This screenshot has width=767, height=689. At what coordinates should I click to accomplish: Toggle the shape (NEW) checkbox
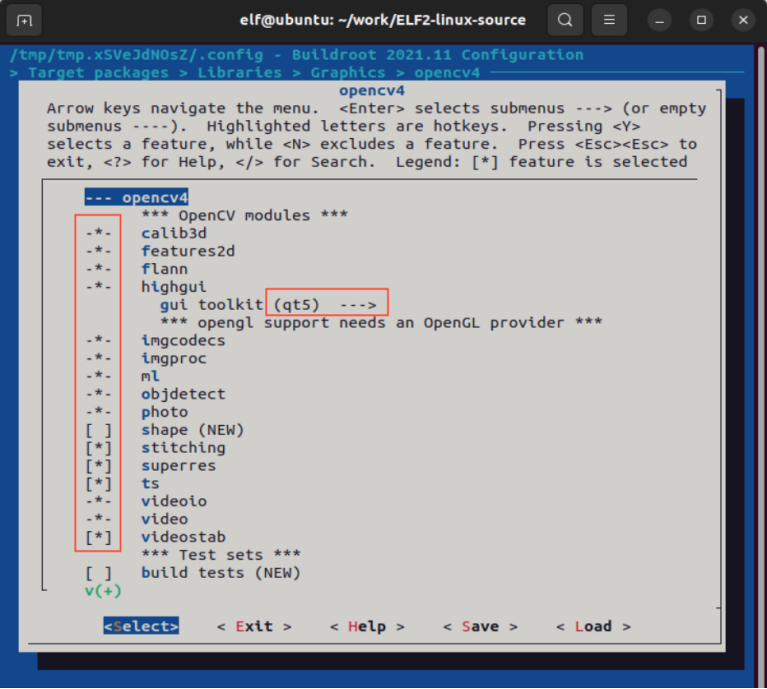pyautogui.click(x=99, y=430)
